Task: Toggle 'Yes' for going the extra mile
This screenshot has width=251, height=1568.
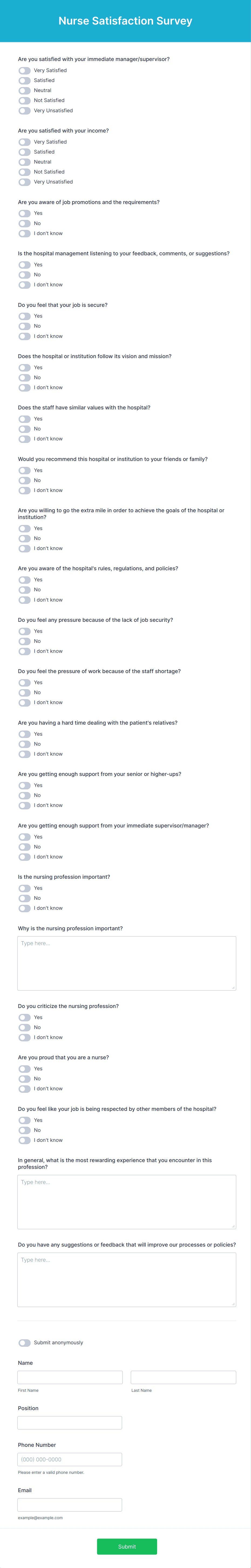Action: (24, 528)
